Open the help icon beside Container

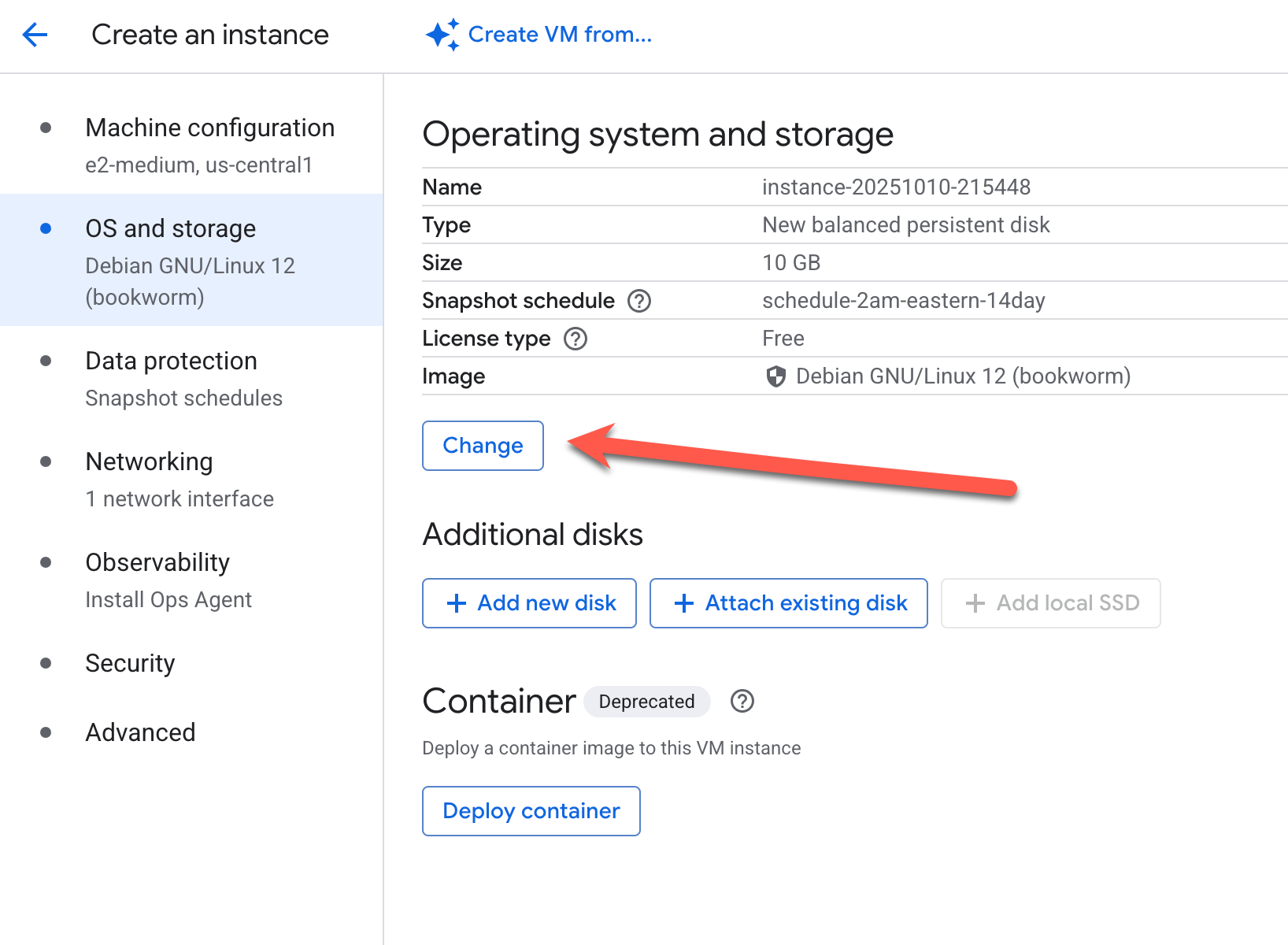pos(742,701)
